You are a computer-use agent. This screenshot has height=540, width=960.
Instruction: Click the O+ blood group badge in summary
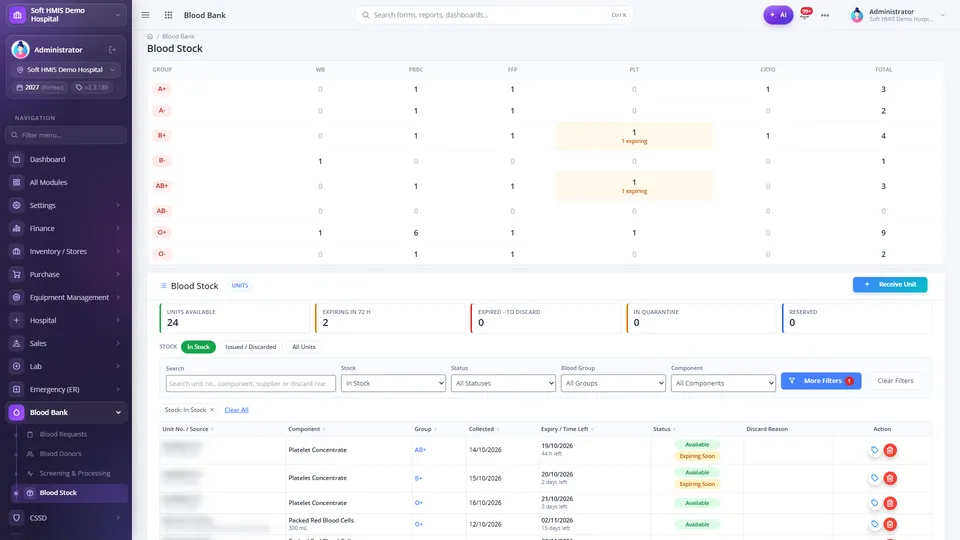coord(162,233)
